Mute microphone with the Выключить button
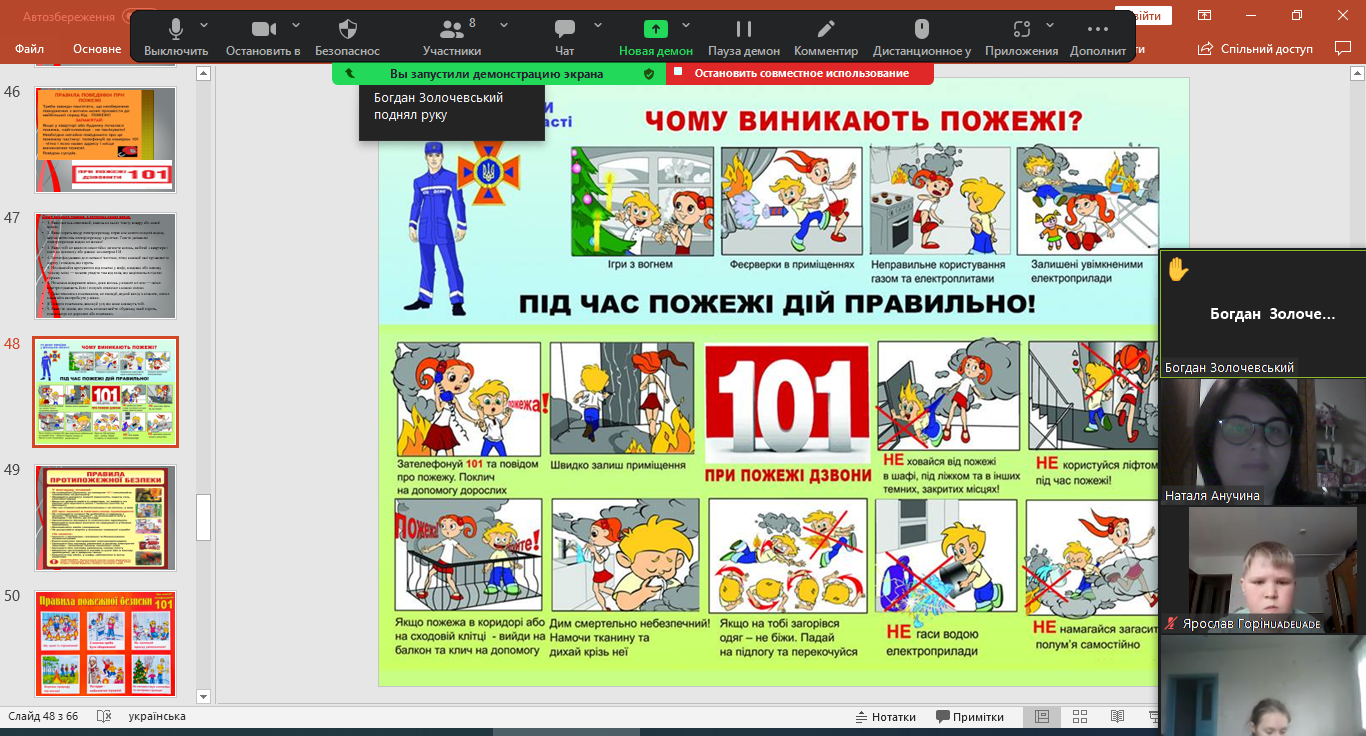Image resolution: width=1366 pixels, height=736 pixels. [176, 37]
